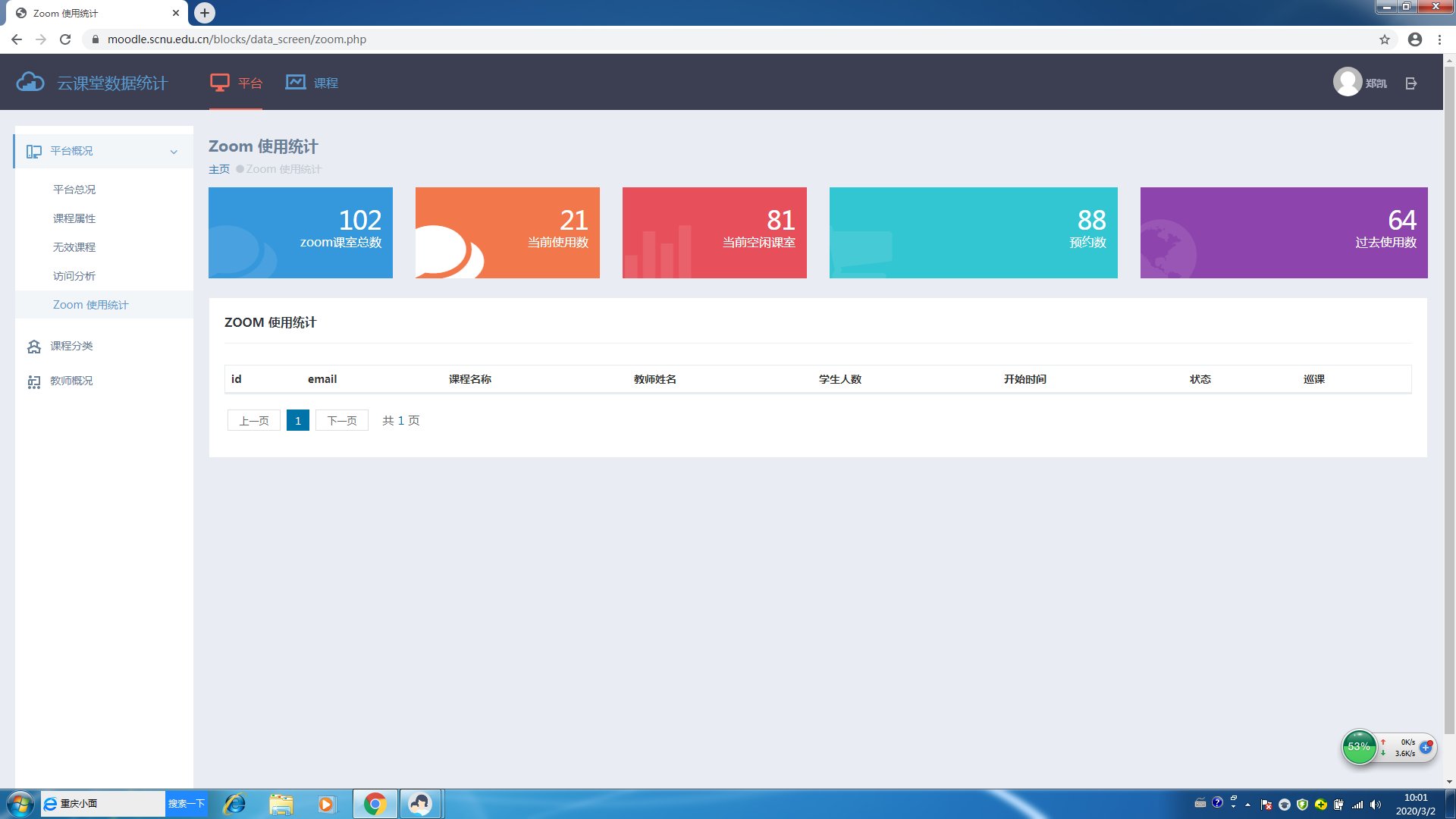Open 无效课程 in the sidebar
Viewport: 1456px width, 819px height.
tap(74, 247)
